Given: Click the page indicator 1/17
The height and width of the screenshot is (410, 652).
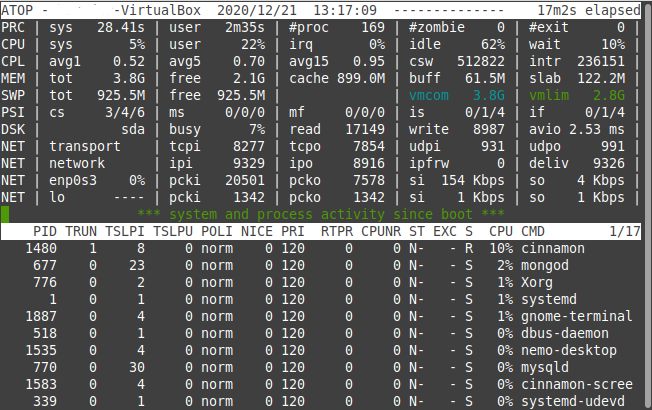Looking at the screenshot, I should coord(625,231).
